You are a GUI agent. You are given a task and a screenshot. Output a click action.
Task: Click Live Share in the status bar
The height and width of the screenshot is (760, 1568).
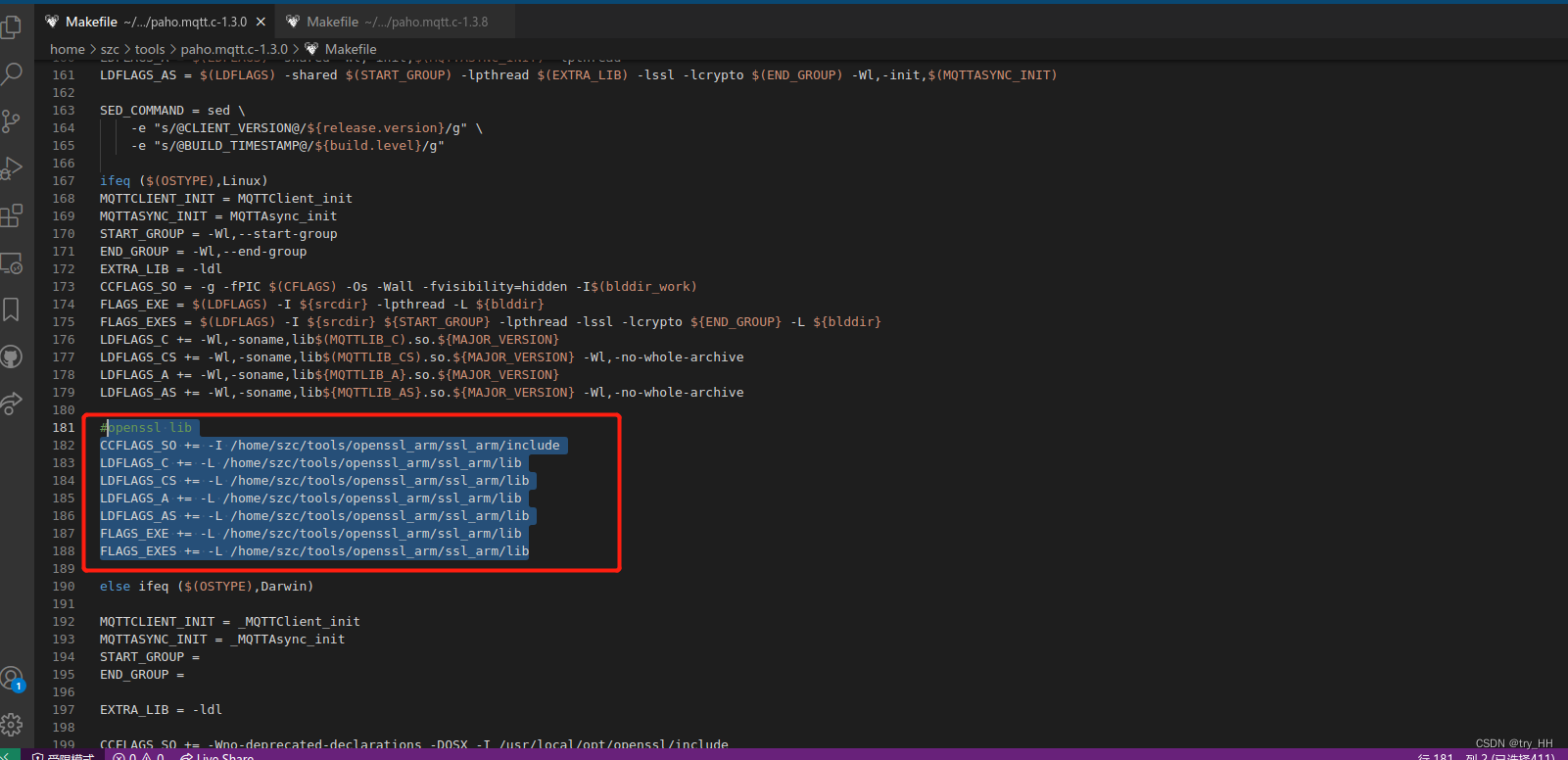tap(217, 756)
